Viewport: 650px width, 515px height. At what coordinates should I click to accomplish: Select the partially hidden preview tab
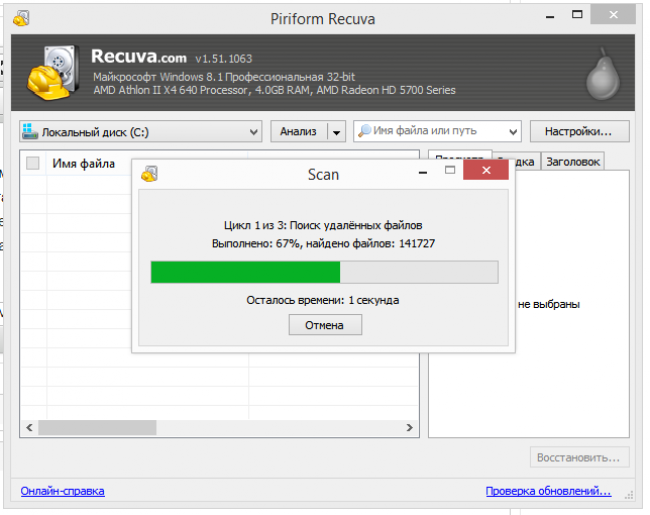[x=460, y=155]
